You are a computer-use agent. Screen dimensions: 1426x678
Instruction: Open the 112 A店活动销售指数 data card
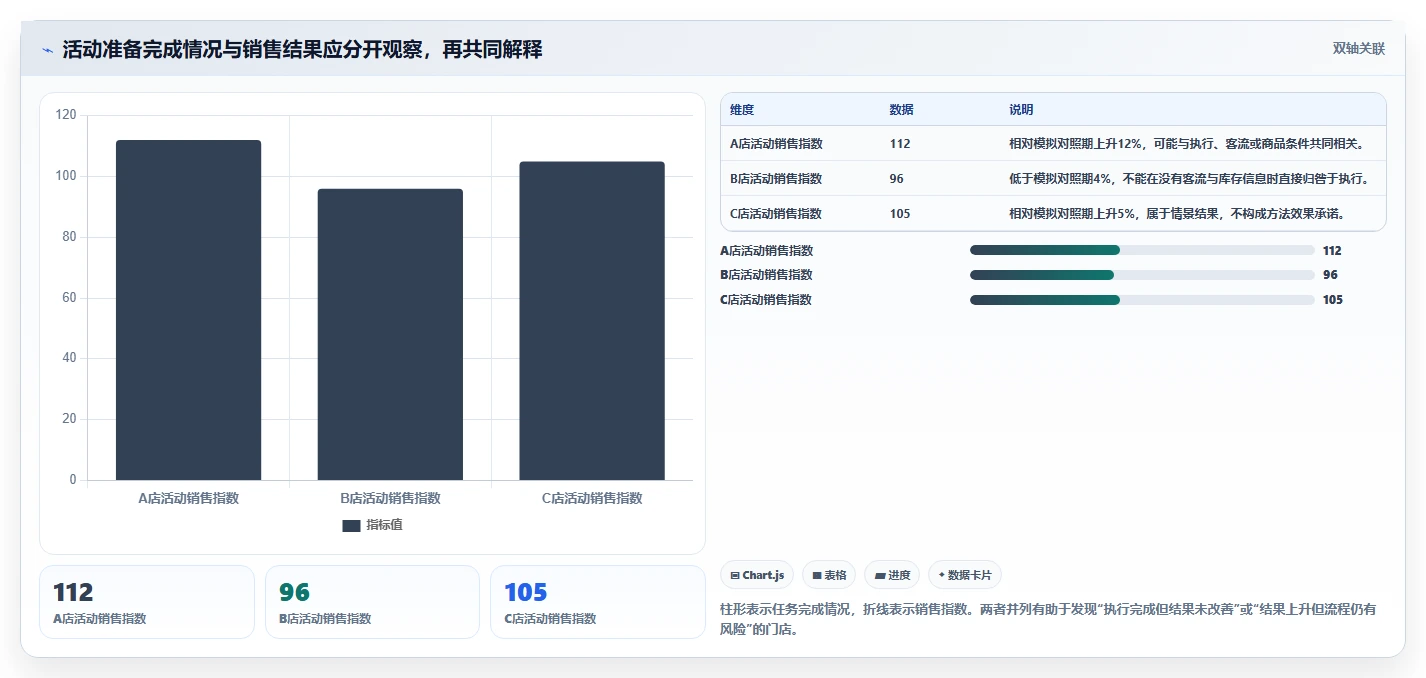tap(147, 602)
